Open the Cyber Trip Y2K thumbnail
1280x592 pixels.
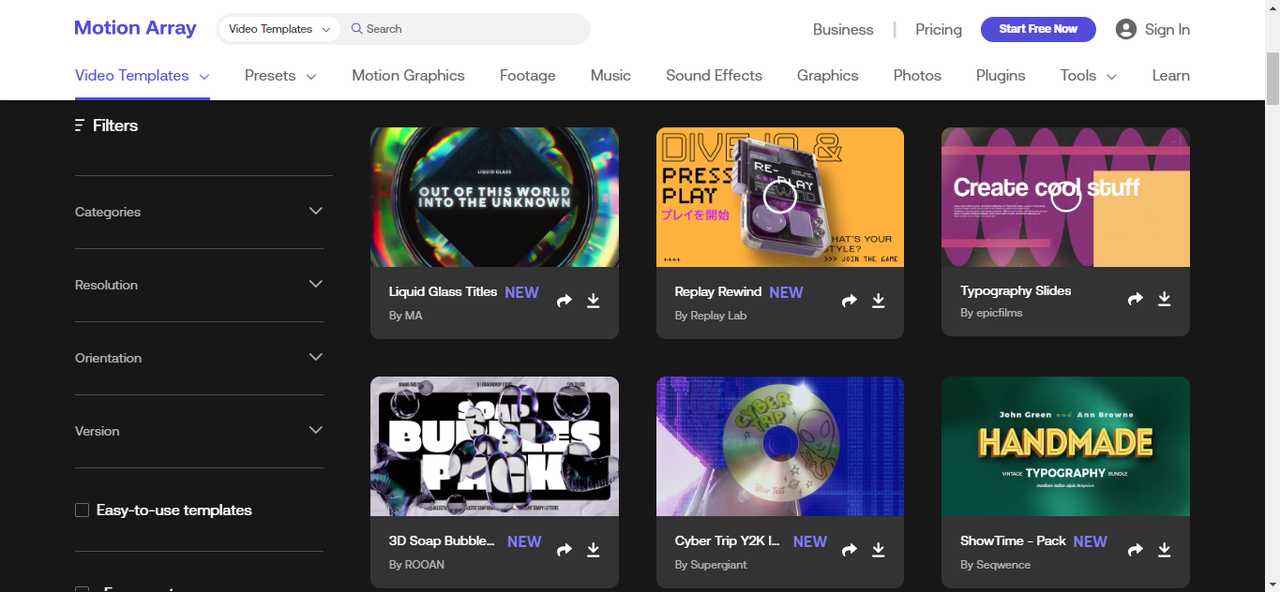[x=780, y=446]
